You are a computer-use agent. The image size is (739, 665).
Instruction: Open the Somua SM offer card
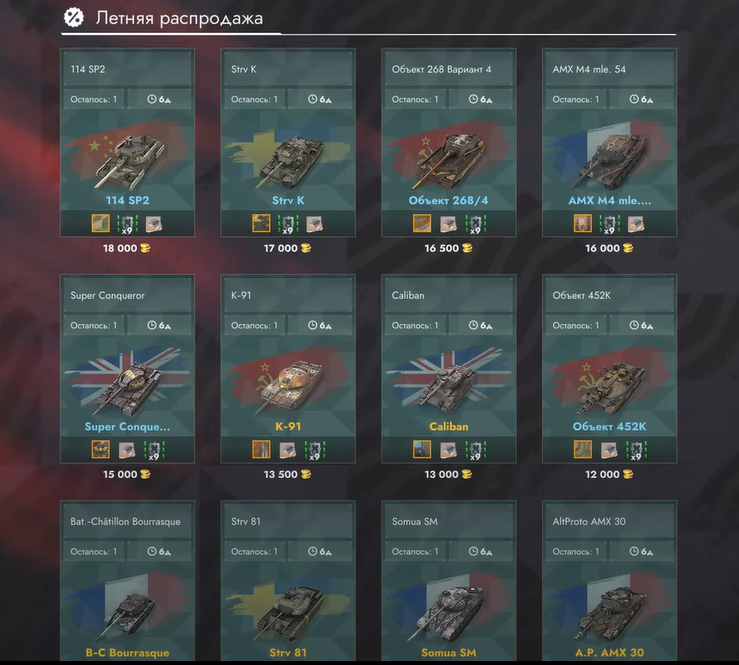[x=449, y=581]
